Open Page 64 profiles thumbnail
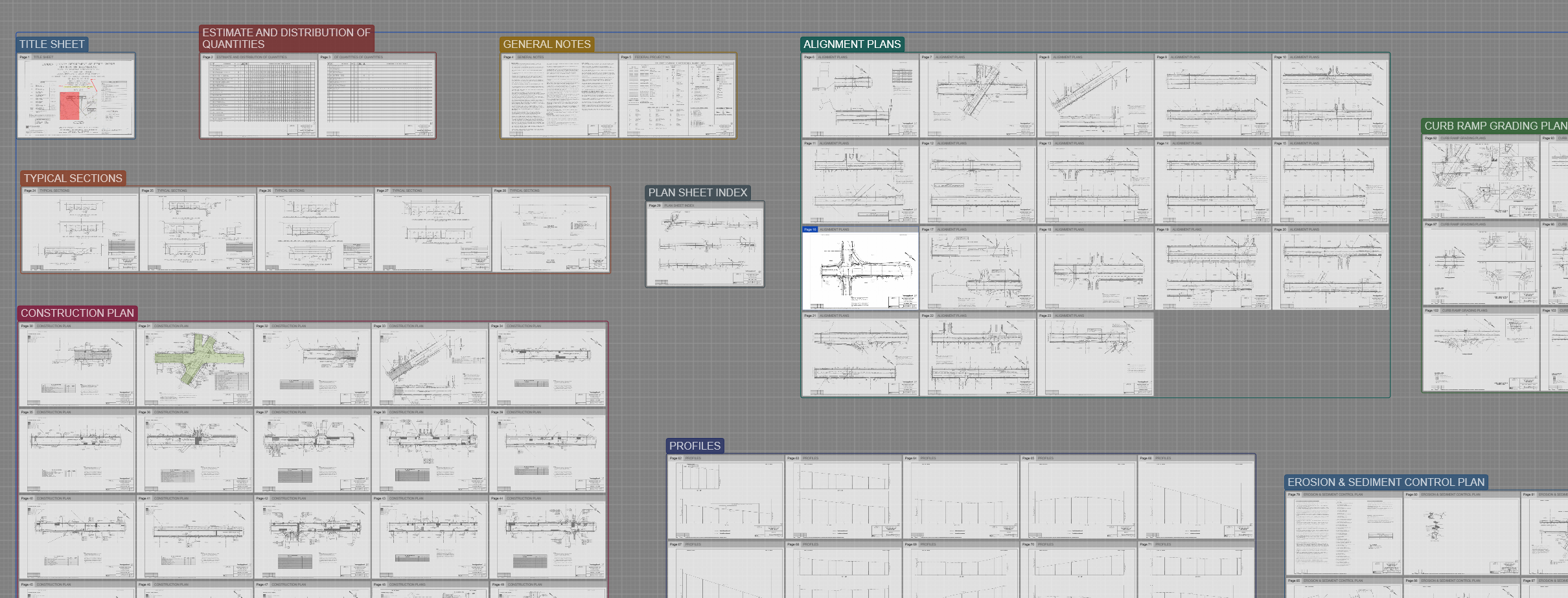Screen dimensions: 1568x598 tap(961, 497)
